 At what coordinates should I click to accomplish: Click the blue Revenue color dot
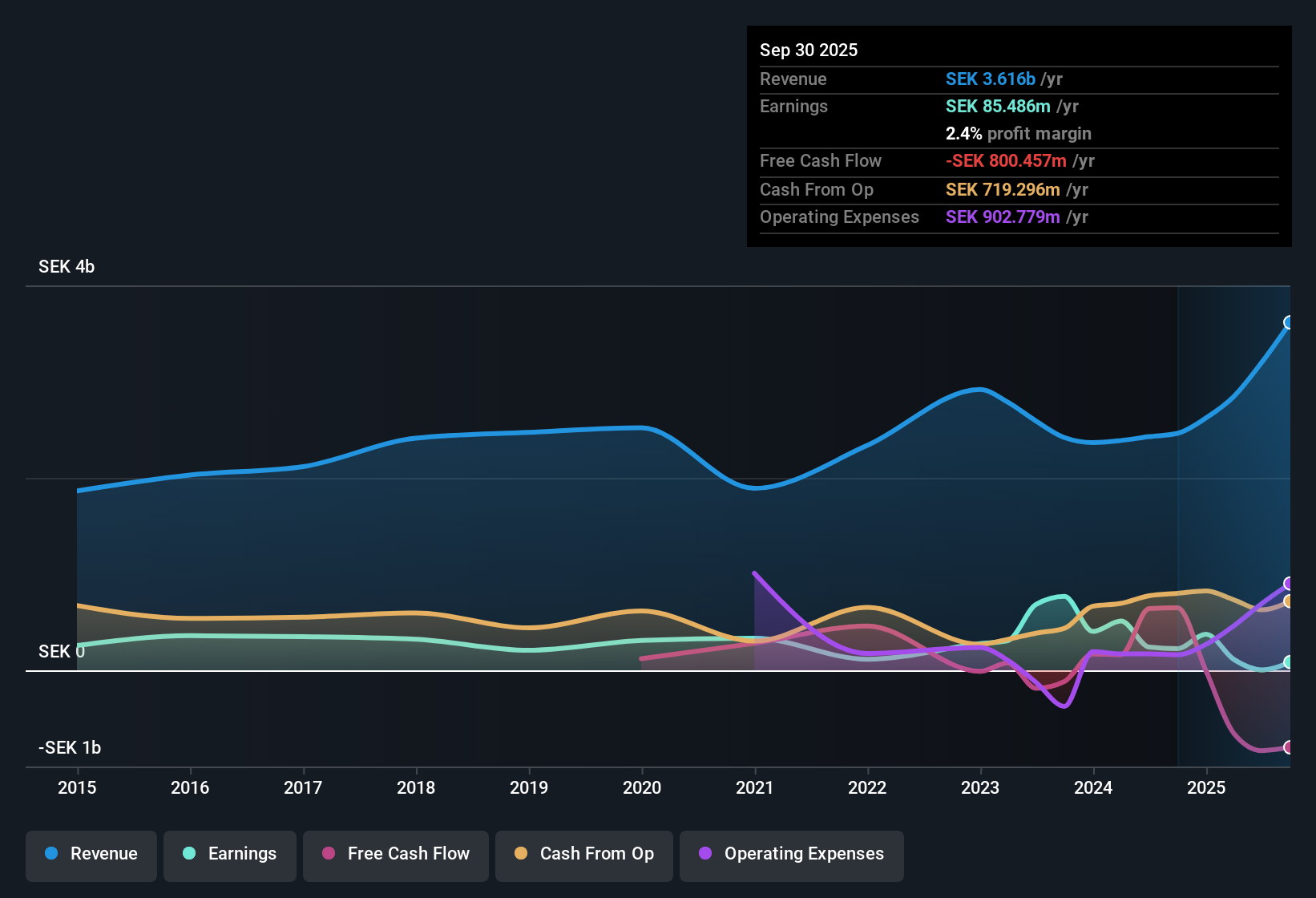tap(50, 854)
